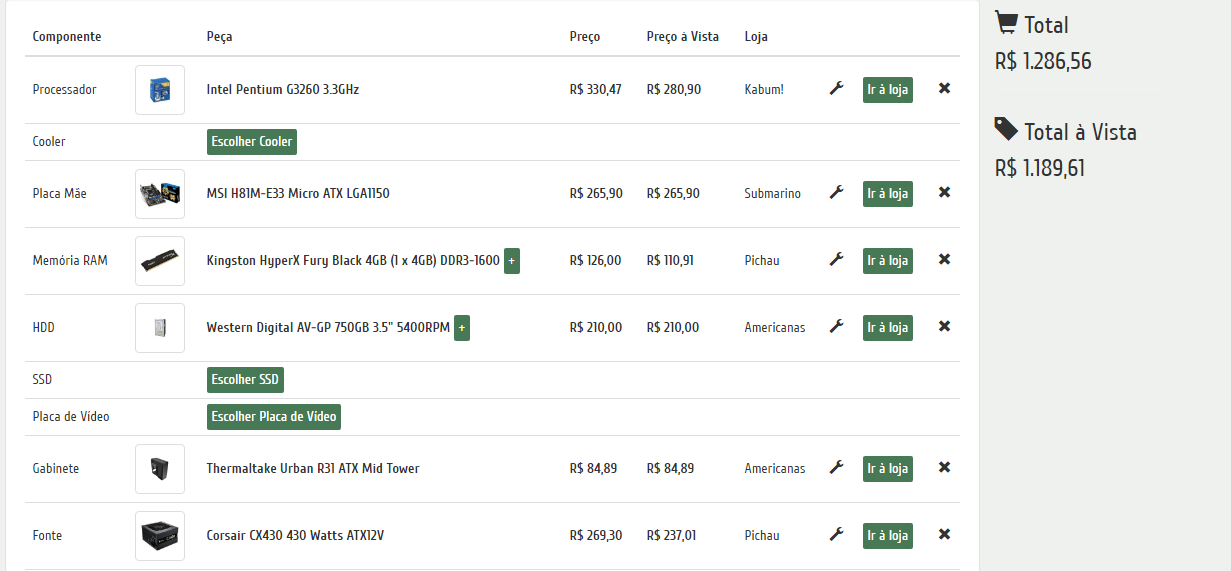Remove the Thermaltake Urban R31 case
This screenshot has width=1231, height=571.
pos(944,468)
